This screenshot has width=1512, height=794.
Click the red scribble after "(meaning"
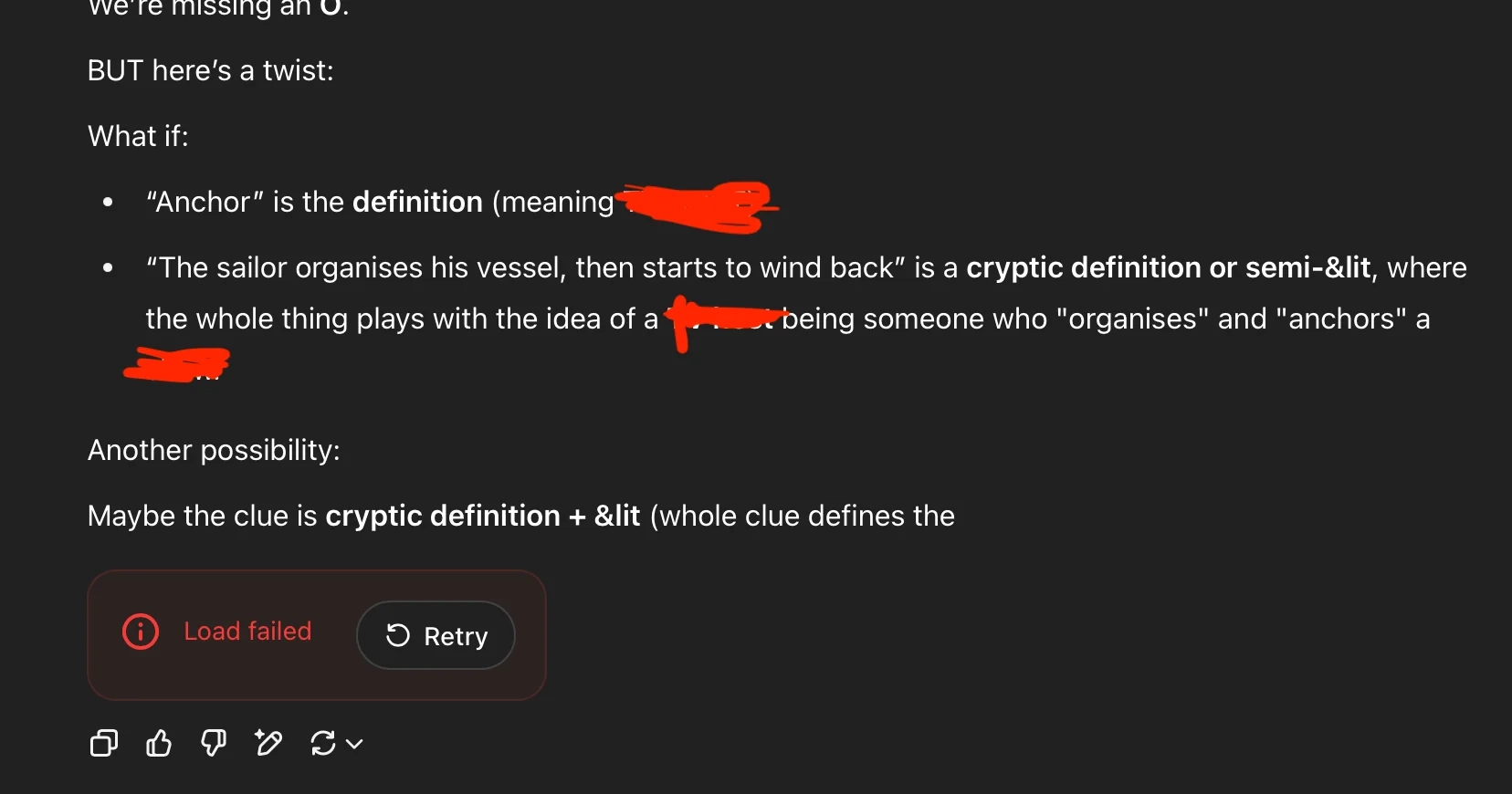click(x=698, y=205)
